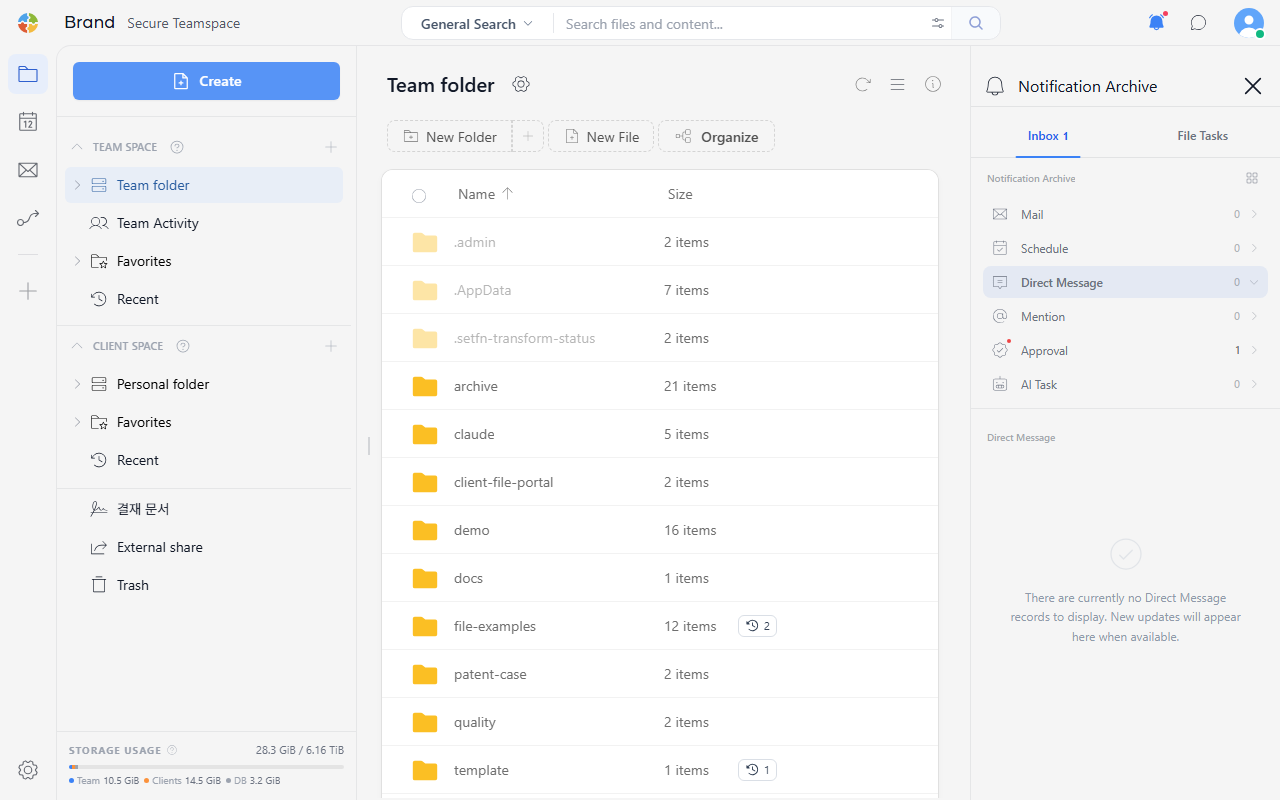Sort by Name column header

(x=484, y=194)
